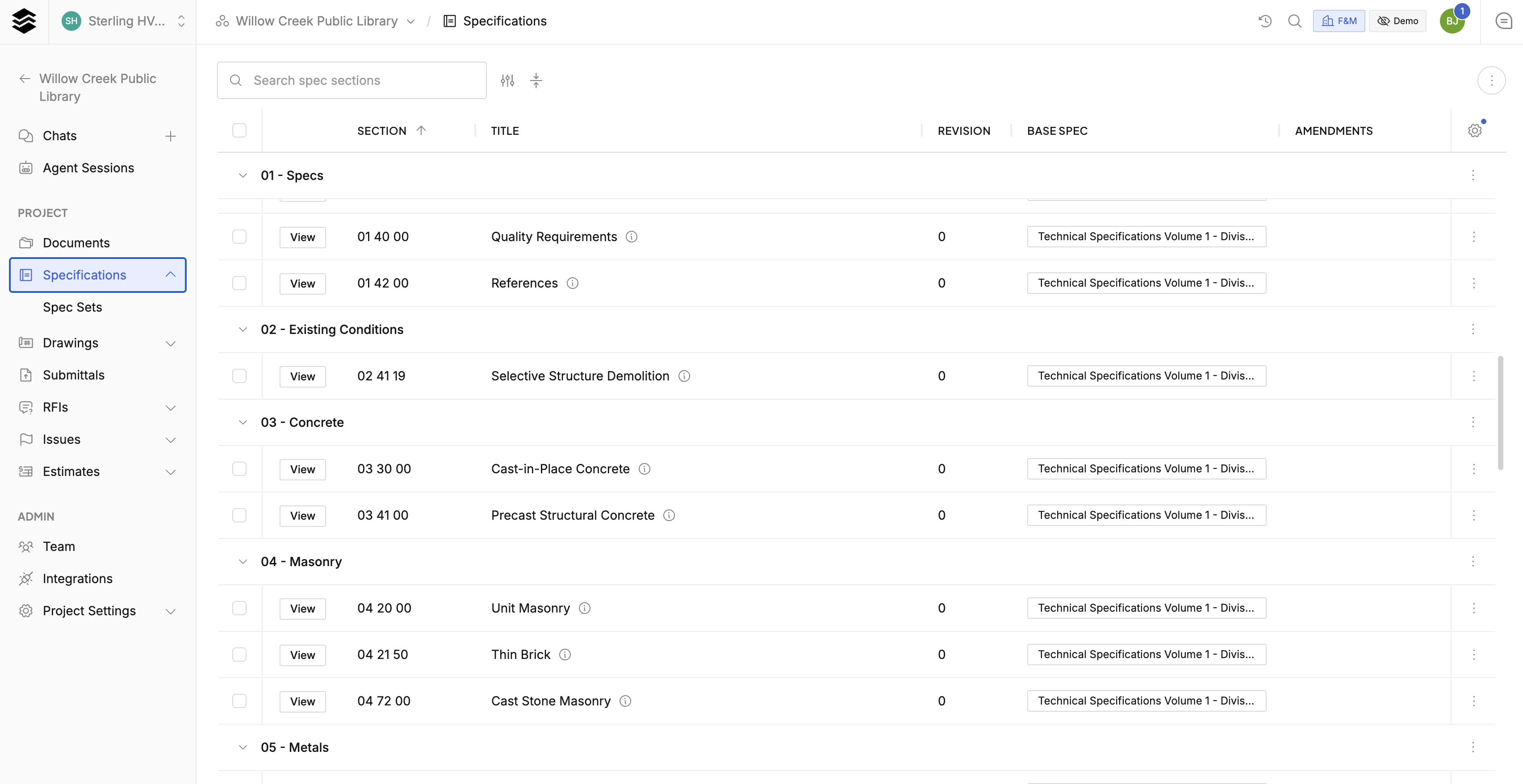Open spec filter sliders icon
The height and width of the screenshot is (784, 1523).
pyautogui.click(x=507, y=80)
